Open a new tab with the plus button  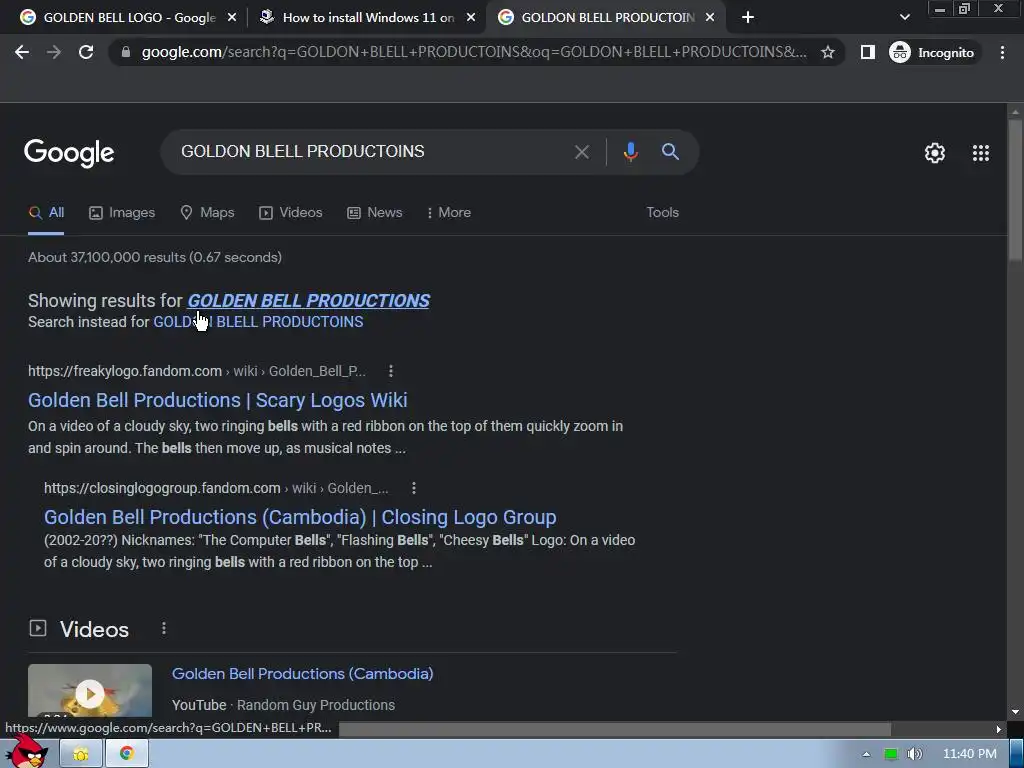[x=748, y=18]
